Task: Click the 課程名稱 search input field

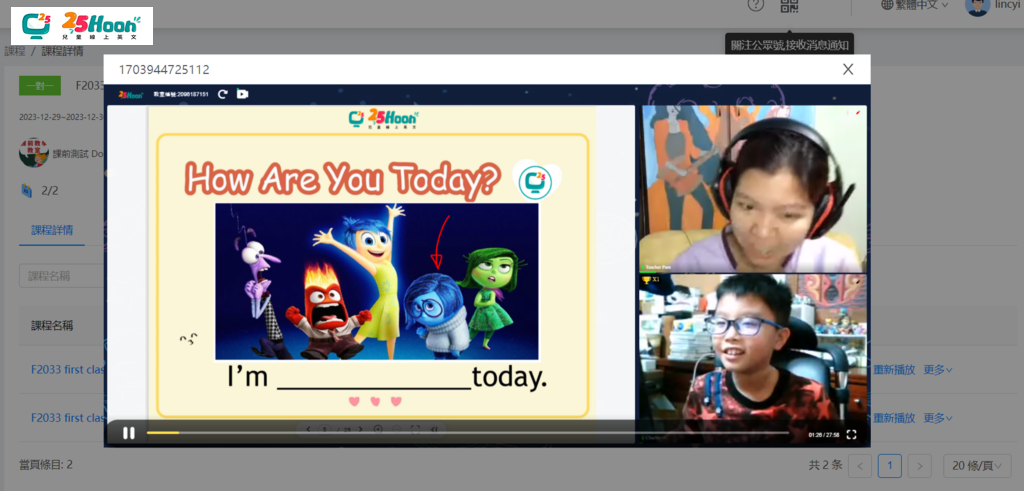Action: coord(61,276)
